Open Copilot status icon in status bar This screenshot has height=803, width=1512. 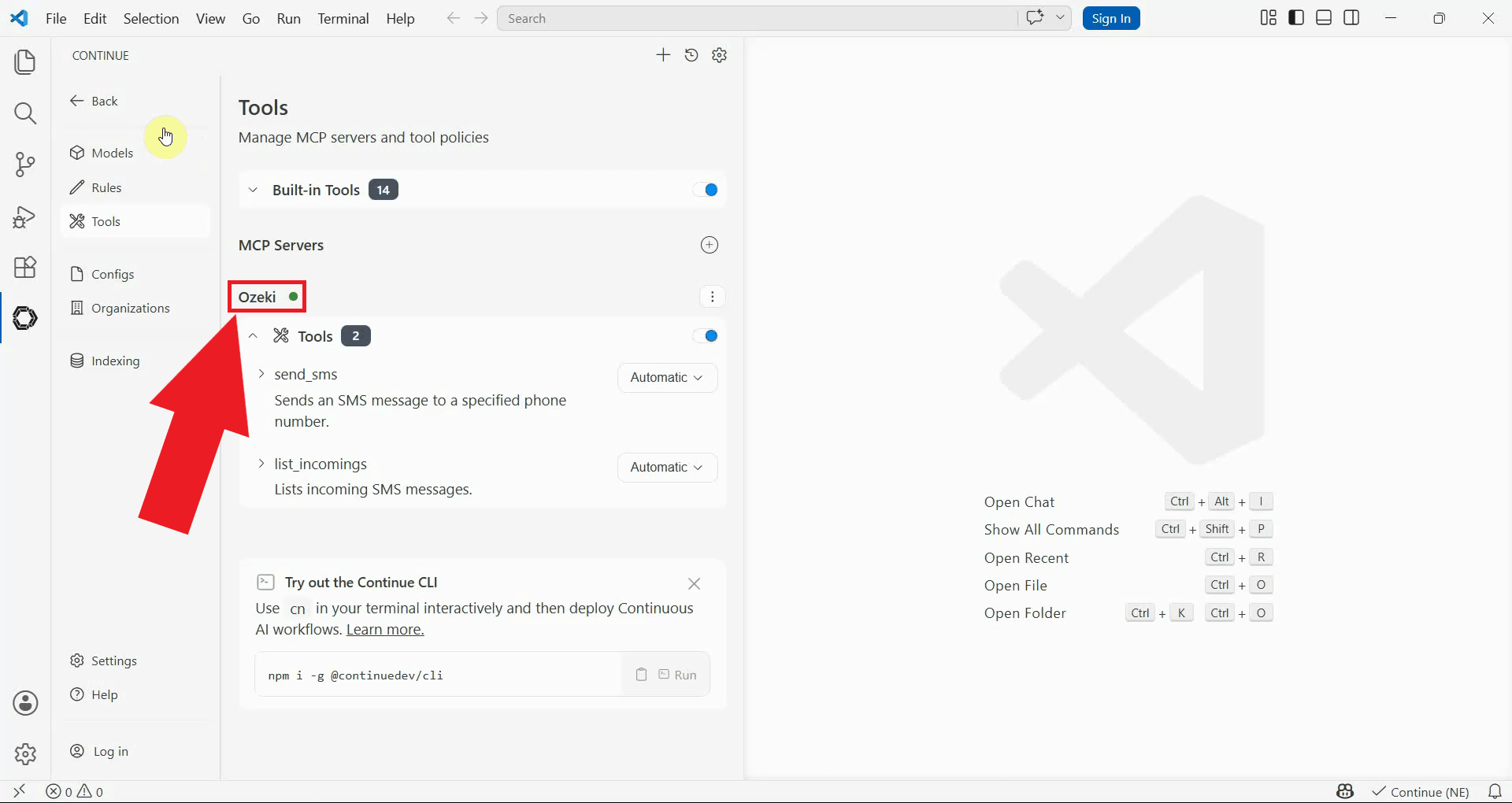(x=1345, y=791)
